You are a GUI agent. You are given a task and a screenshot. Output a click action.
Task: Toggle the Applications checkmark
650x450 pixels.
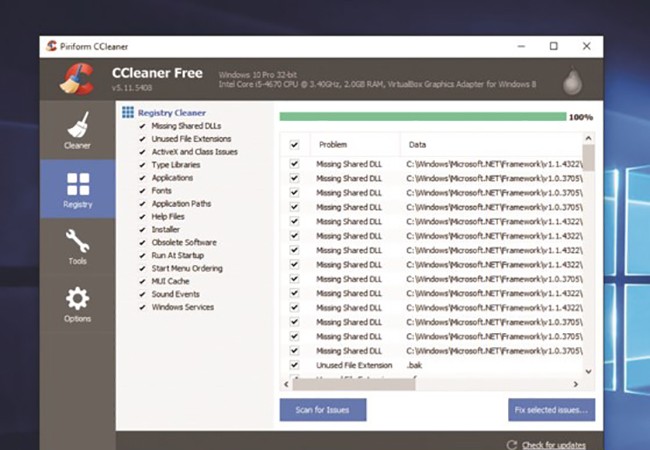coord(143,178)
